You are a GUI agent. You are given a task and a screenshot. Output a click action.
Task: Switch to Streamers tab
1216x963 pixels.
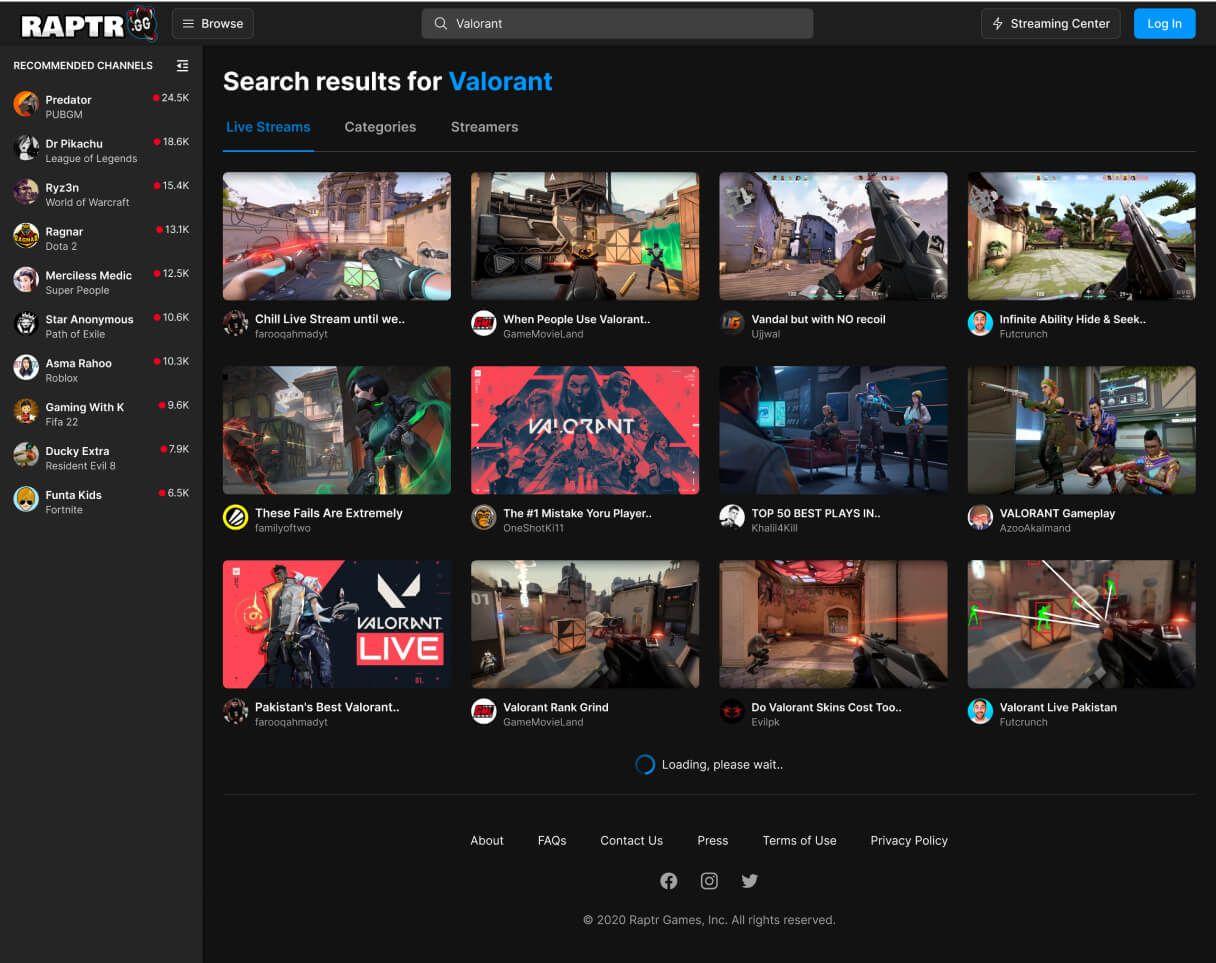coord(484,127)
